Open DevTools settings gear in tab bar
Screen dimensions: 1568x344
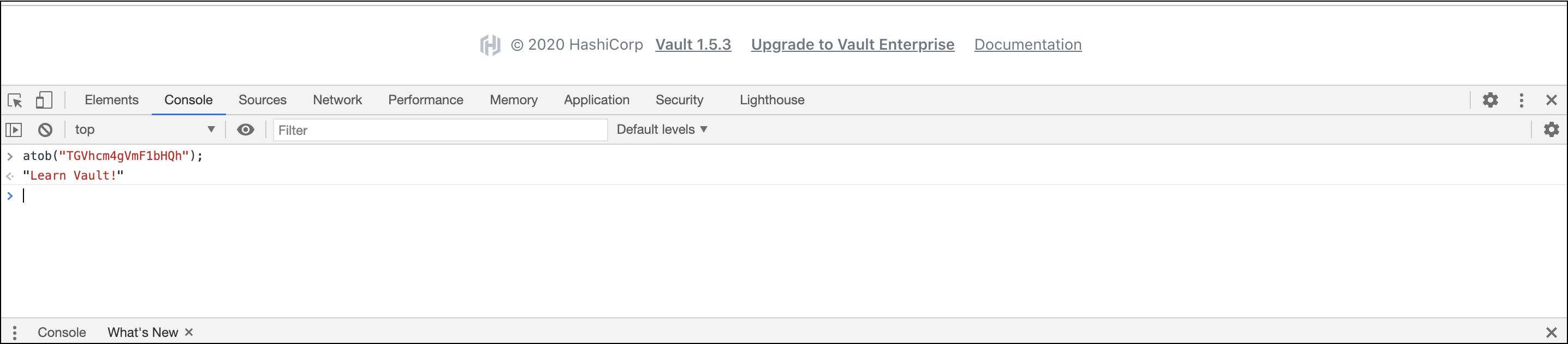tap(1490, 100)
